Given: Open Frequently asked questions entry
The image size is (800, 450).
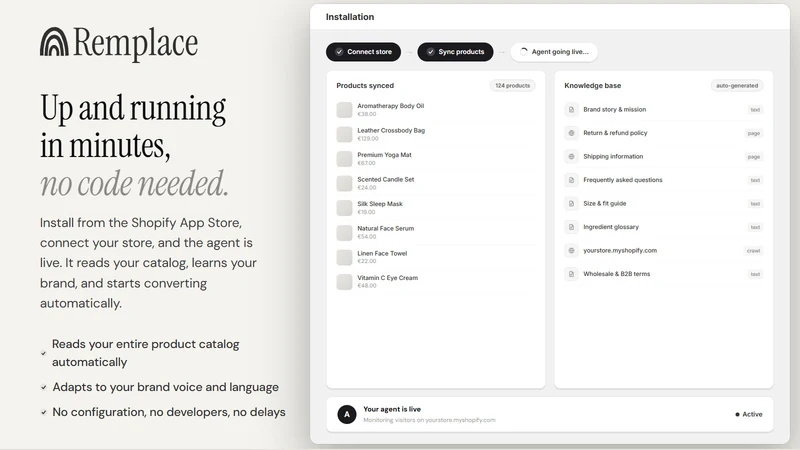Looking at the screenshot, I should pyautogui.click(x=663, y=180).
